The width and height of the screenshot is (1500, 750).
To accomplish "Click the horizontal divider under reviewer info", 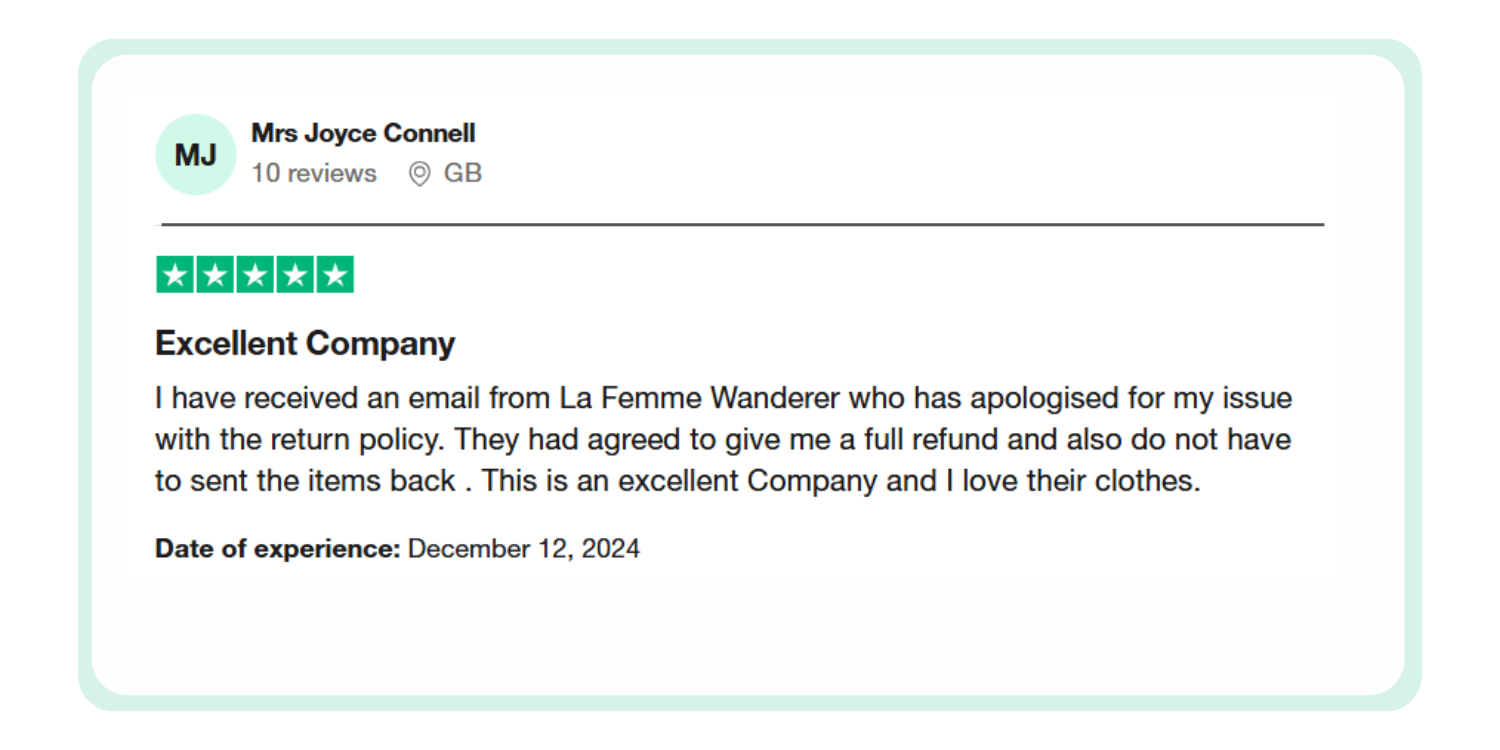I will tap(742, 225).
